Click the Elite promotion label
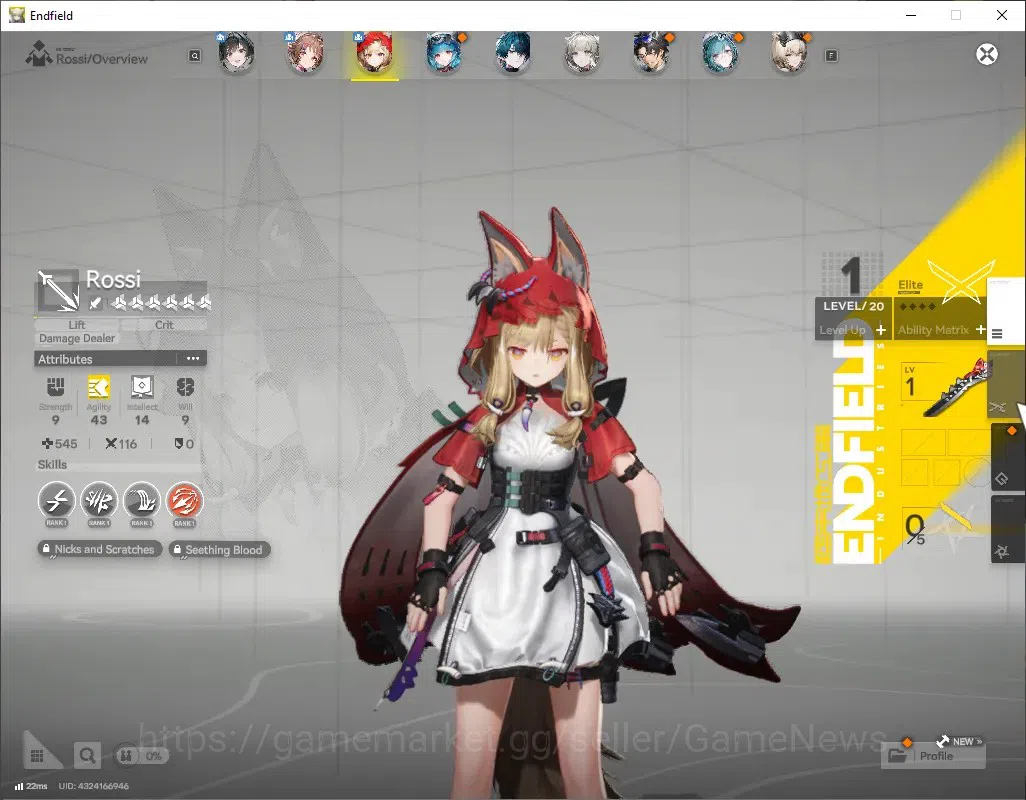1026x800 pixels. (910, 285)
